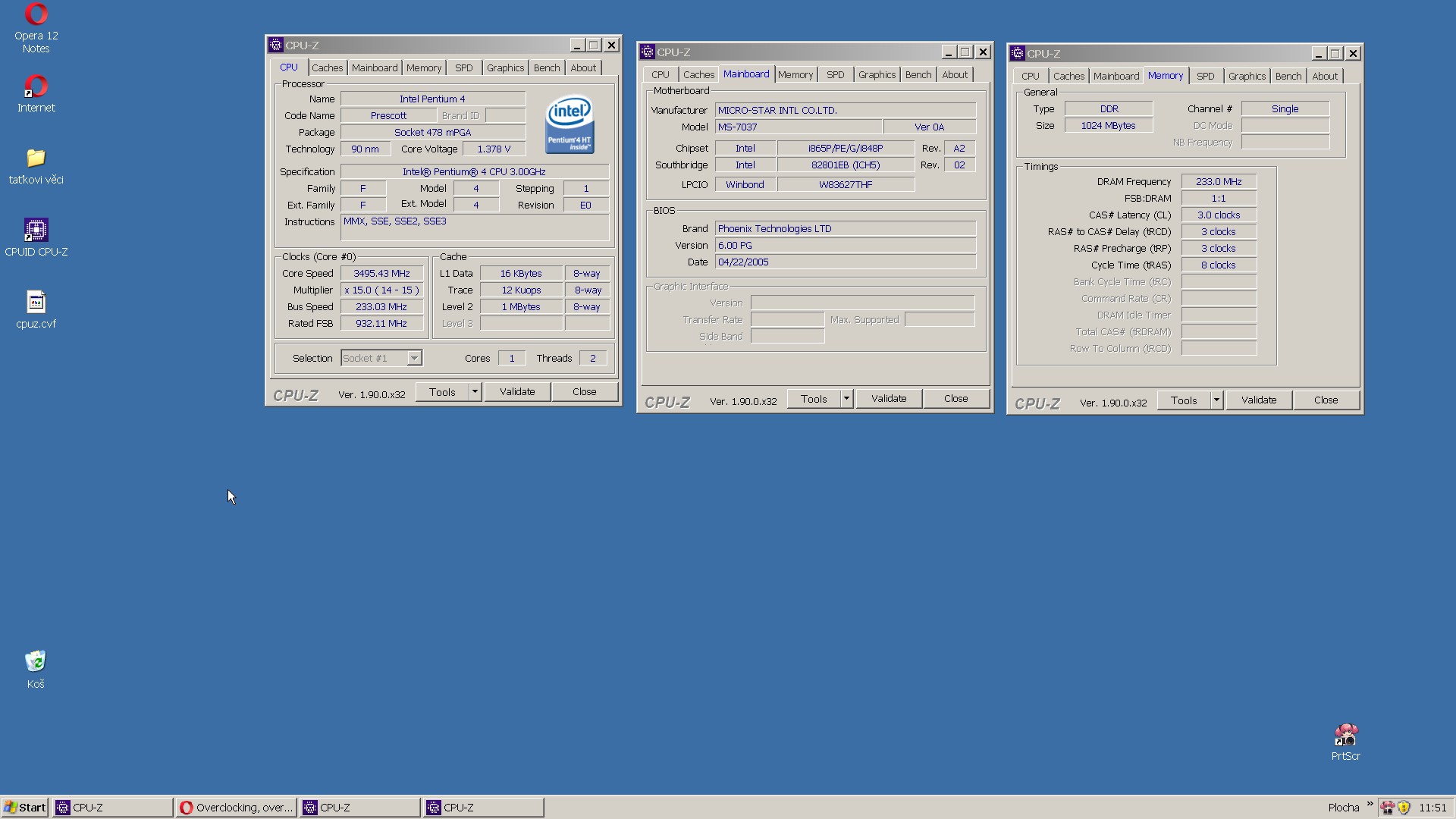Open the Internet Opera shortcut icon
This screenshot has width=1456, height=819.
pyautogui.click(x=36, y=94)
